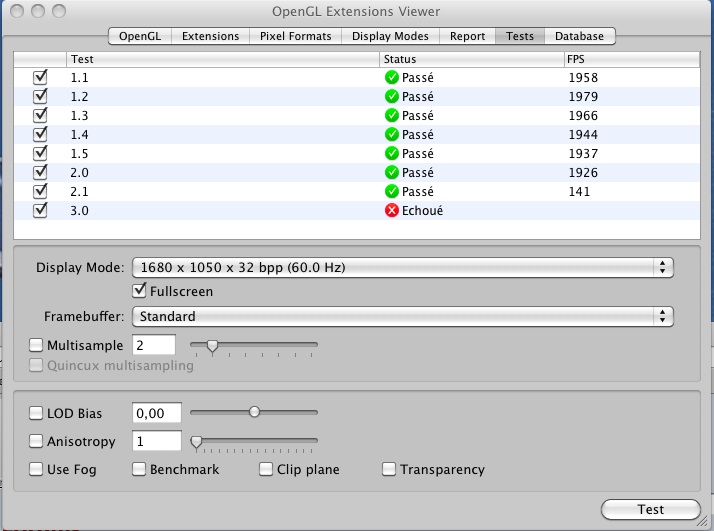Screen dimensions: 714x531
Task: Click the Anisotropy value field
Action: click(x=157, y=441)
